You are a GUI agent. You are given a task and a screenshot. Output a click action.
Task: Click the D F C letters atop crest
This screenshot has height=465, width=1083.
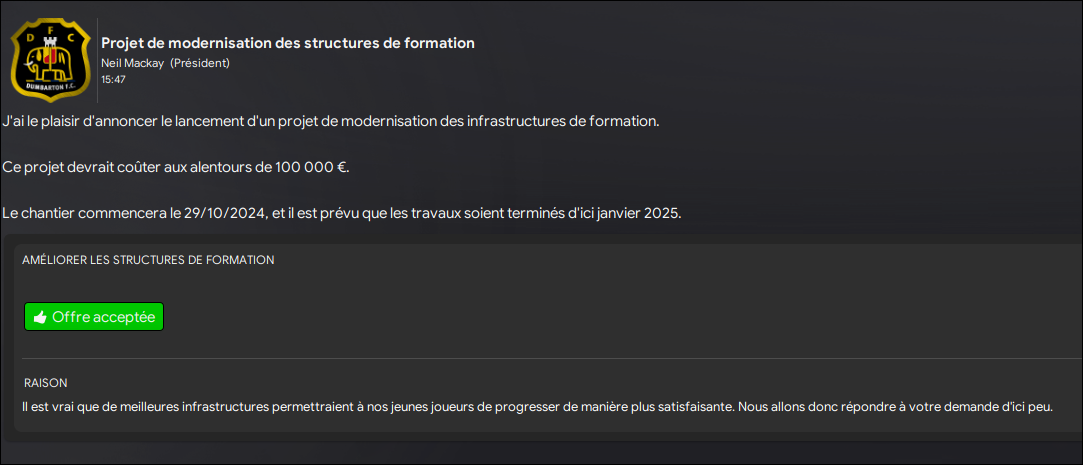pos(50,35)
